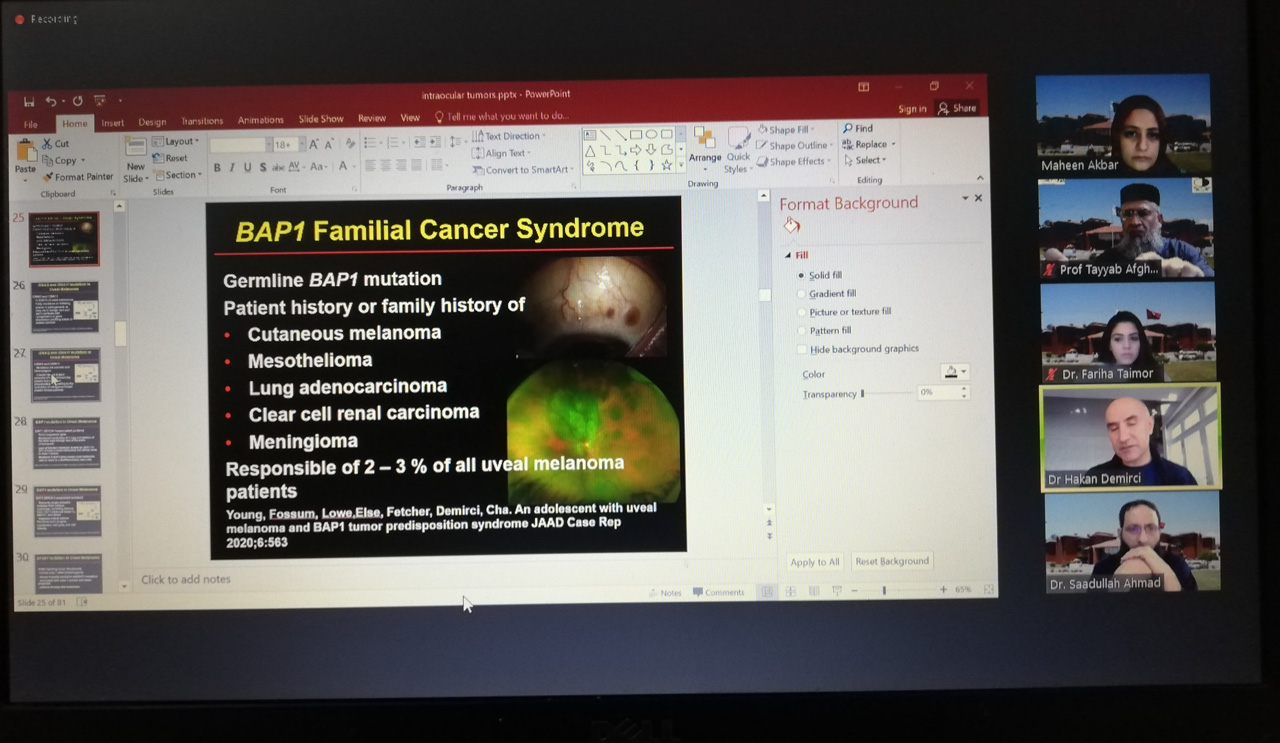Select the Gradient fill radio button

[801, 294]
